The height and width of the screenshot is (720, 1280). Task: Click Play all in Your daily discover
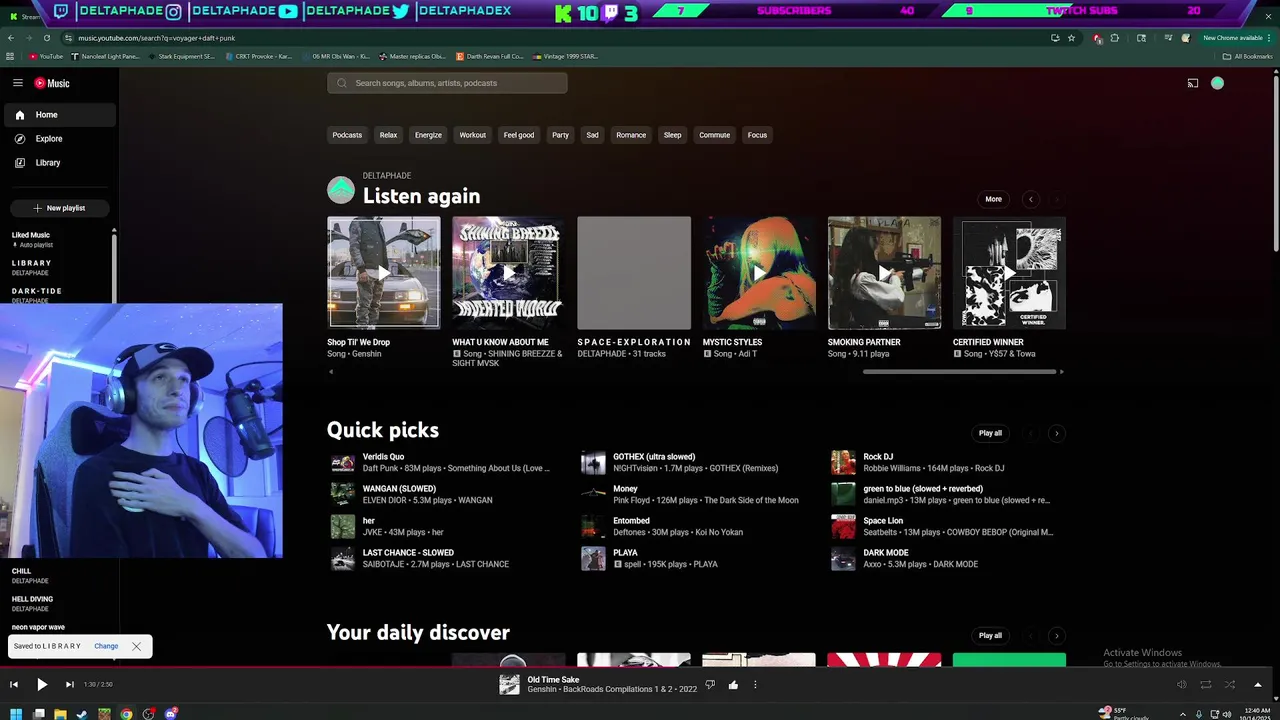(990, 635)
